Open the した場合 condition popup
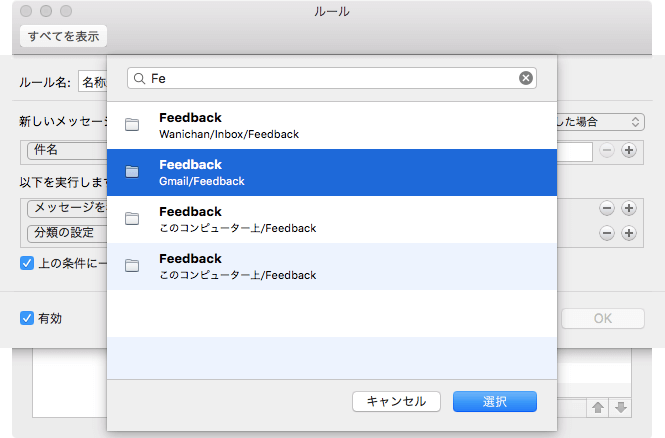665x438 pixels. coord(598,121)
